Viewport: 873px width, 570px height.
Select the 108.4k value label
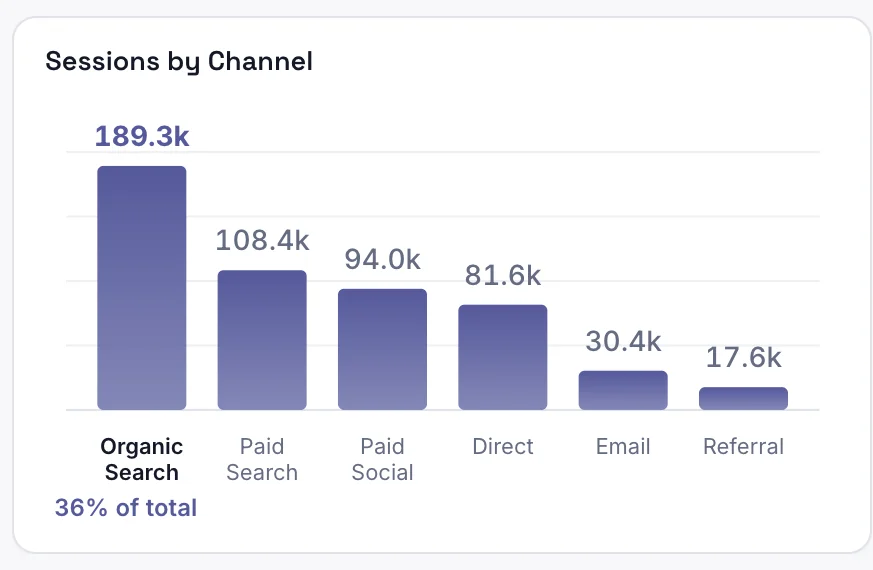tap(262, 240)
